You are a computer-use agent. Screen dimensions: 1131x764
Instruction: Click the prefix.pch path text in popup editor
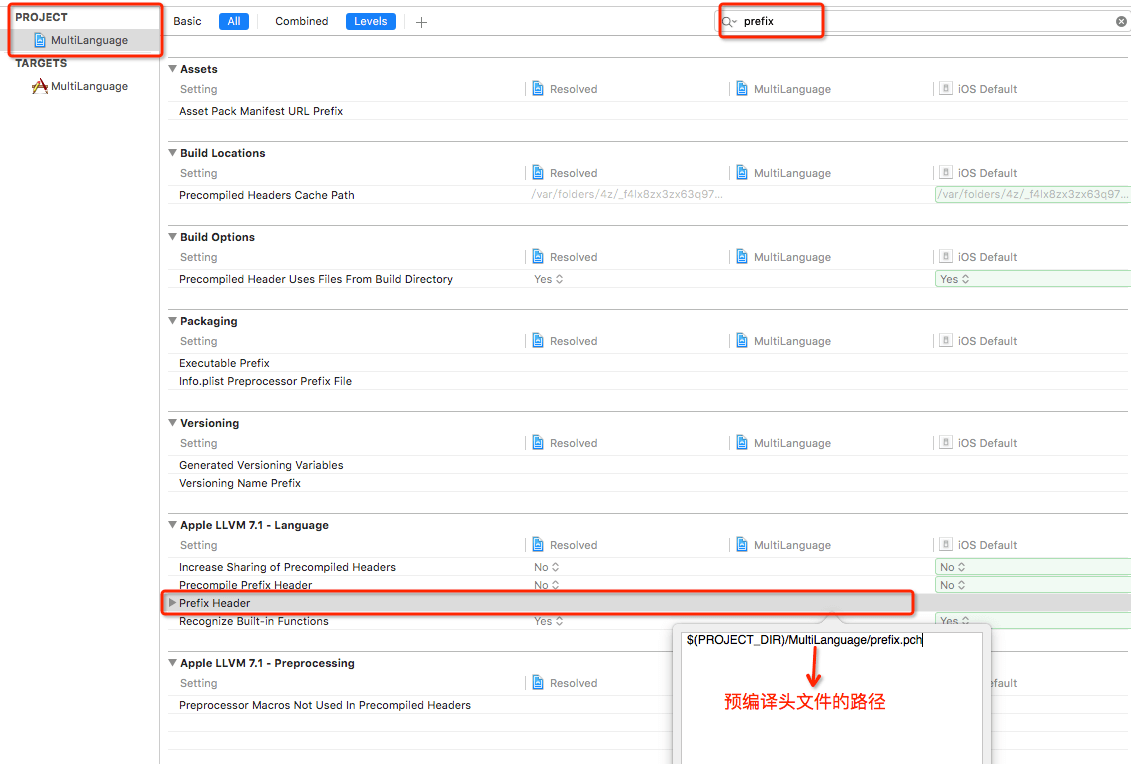click(x=803, y=640)
